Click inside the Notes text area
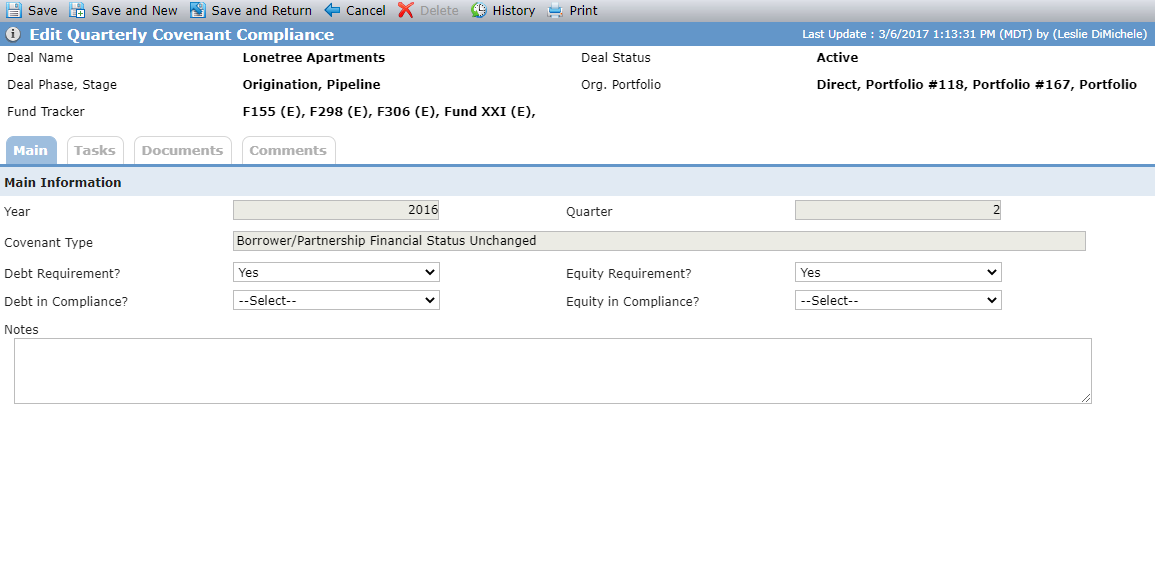 [x=552, y=371]
